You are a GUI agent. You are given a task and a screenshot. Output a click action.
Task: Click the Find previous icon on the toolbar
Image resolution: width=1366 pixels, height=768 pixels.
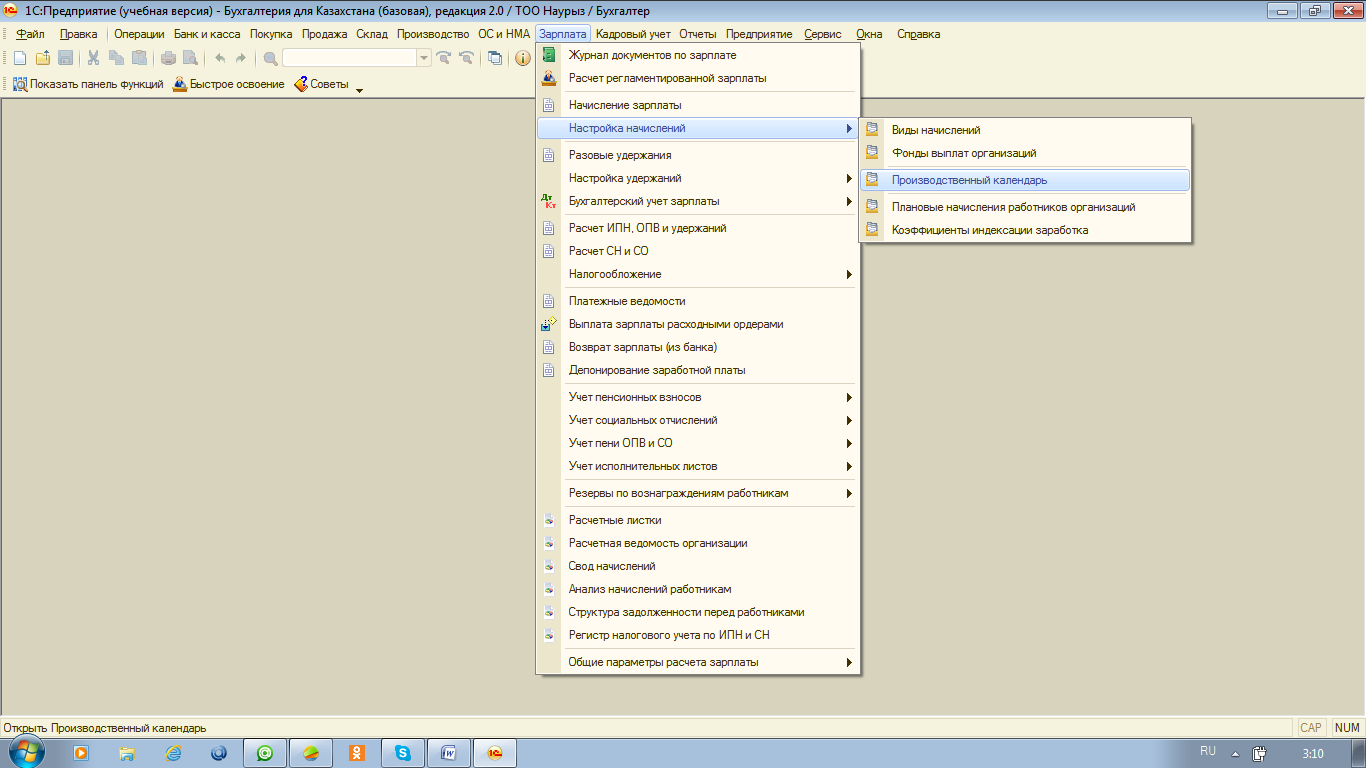pyautogui.click(x=466, y=58)
